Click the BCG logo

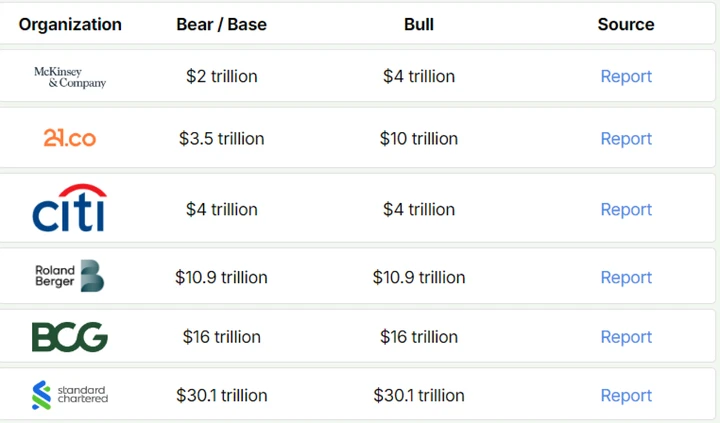tap(70, 337)
